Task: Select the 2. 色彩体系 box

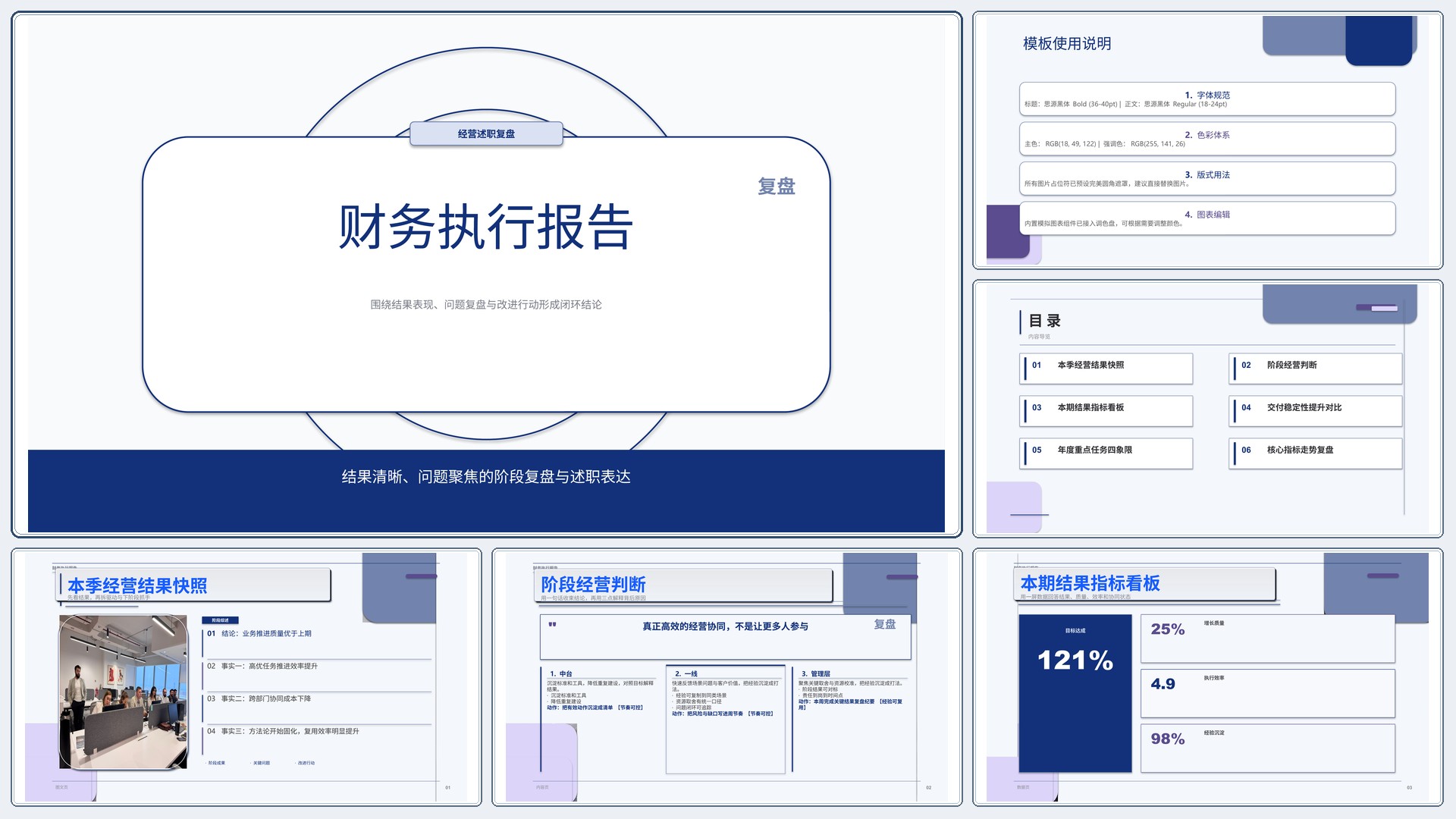Action: pyautogui.click(x=1207, y=139)
